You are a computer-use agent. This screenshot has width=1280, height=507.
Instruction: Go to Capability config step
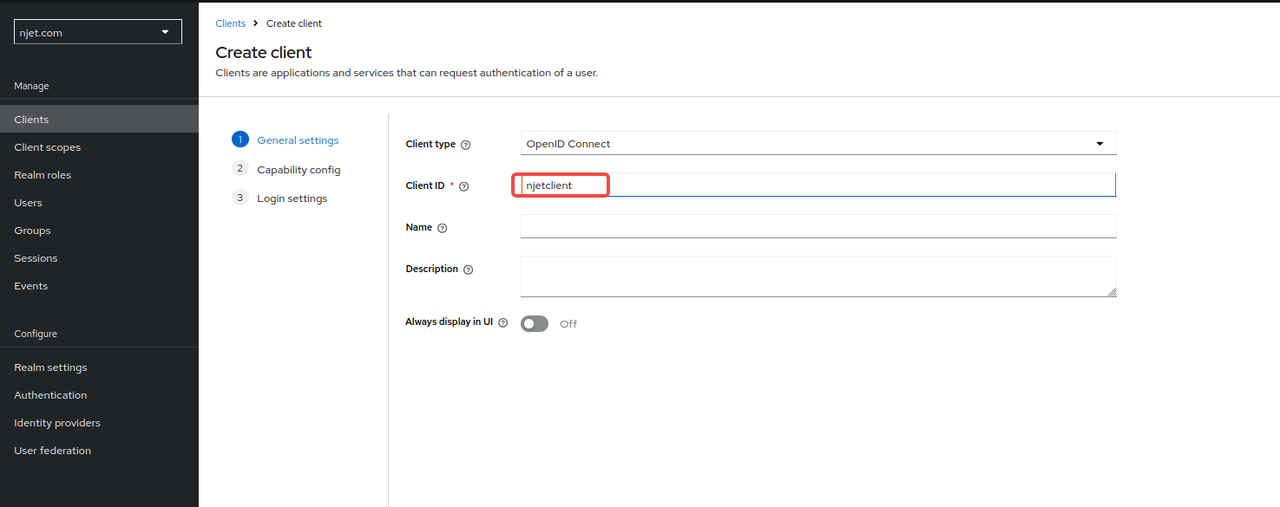pyautogui.click(x=298, y=170)
